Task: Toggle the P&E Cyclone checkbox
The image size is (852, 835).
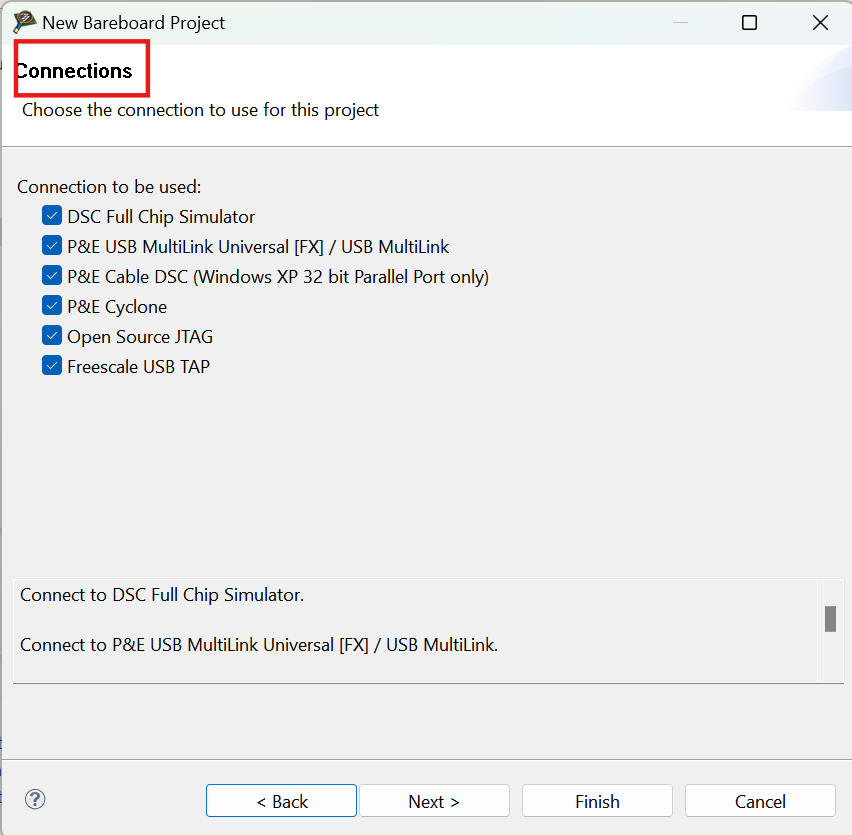Action: (x=51, y=305)
